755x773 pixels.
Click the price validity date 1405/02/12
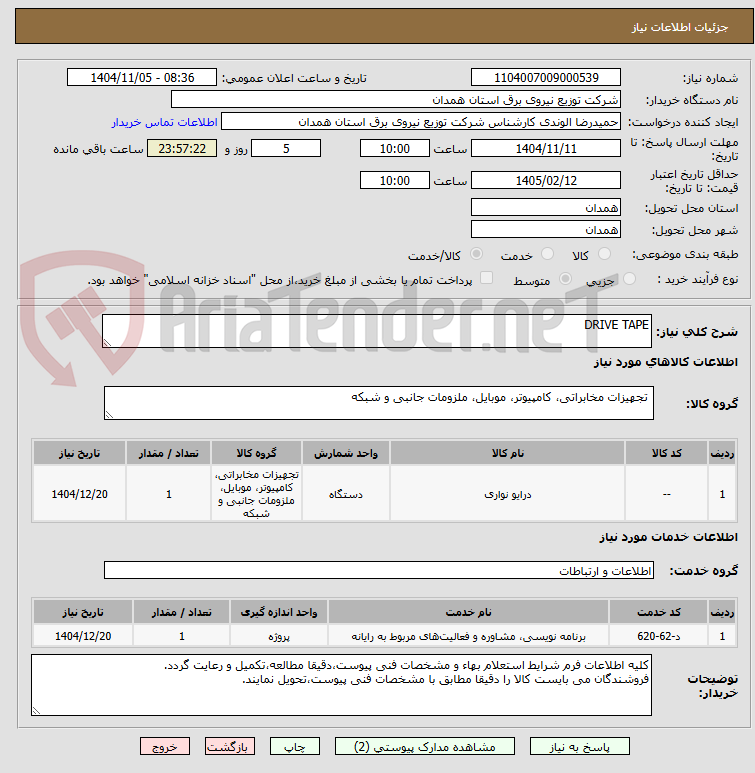546,180
